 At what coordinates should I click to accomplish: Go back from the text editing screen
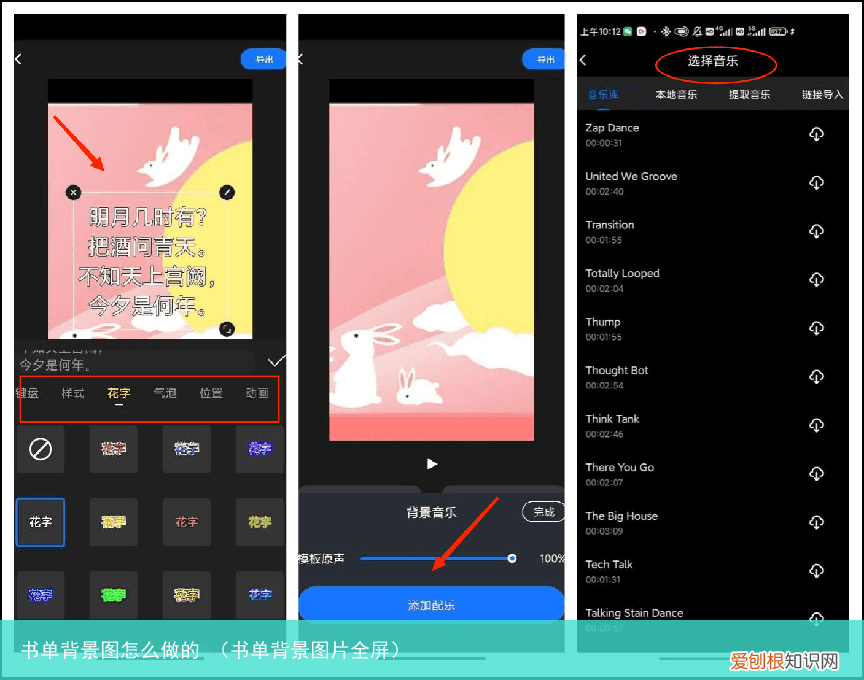pos(19,59)
